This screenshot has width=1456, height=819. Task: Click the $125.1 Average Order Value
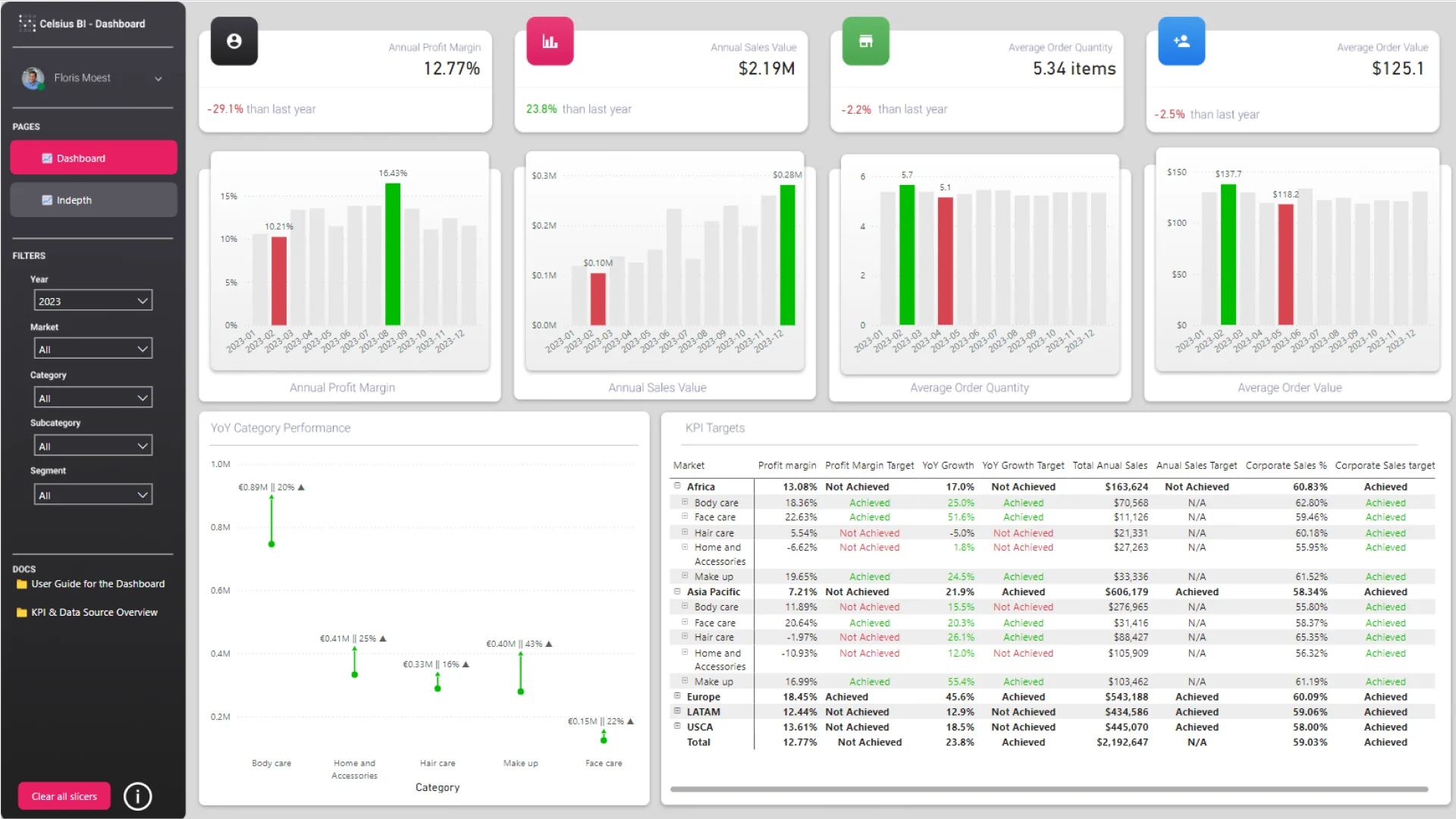click(1398, 68)
